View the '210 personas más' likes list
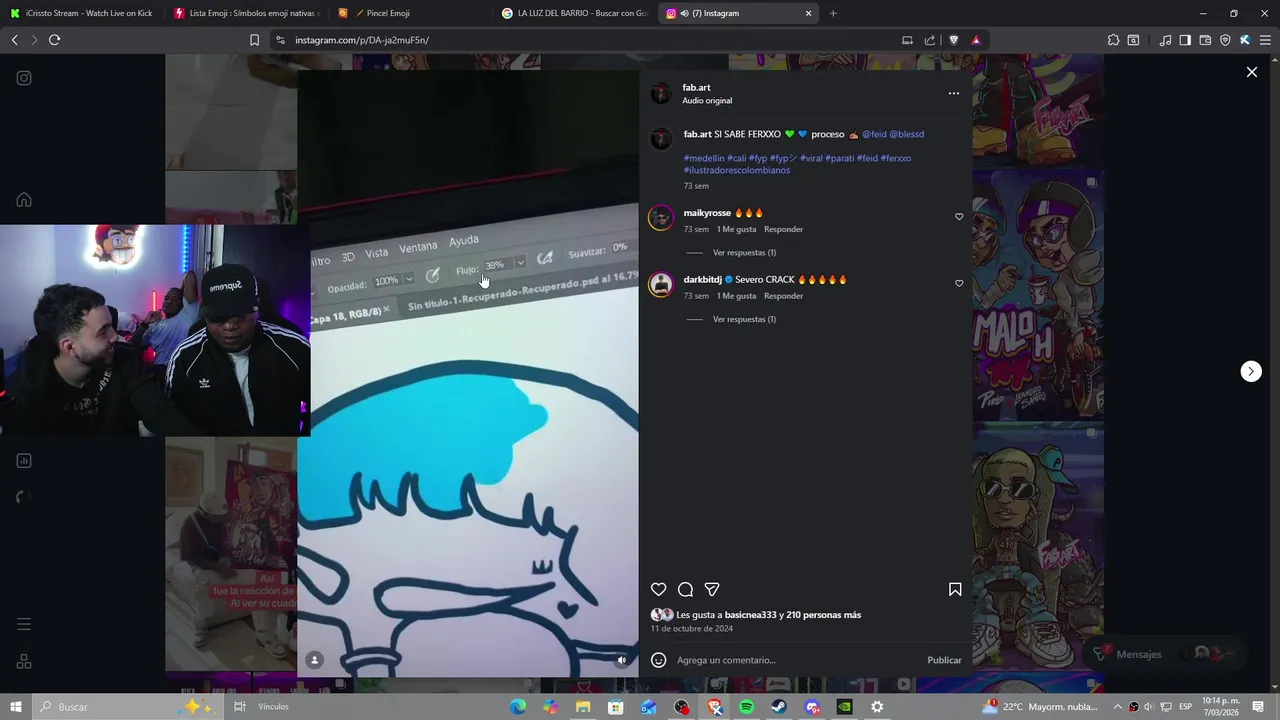 [x=825, y=615]
